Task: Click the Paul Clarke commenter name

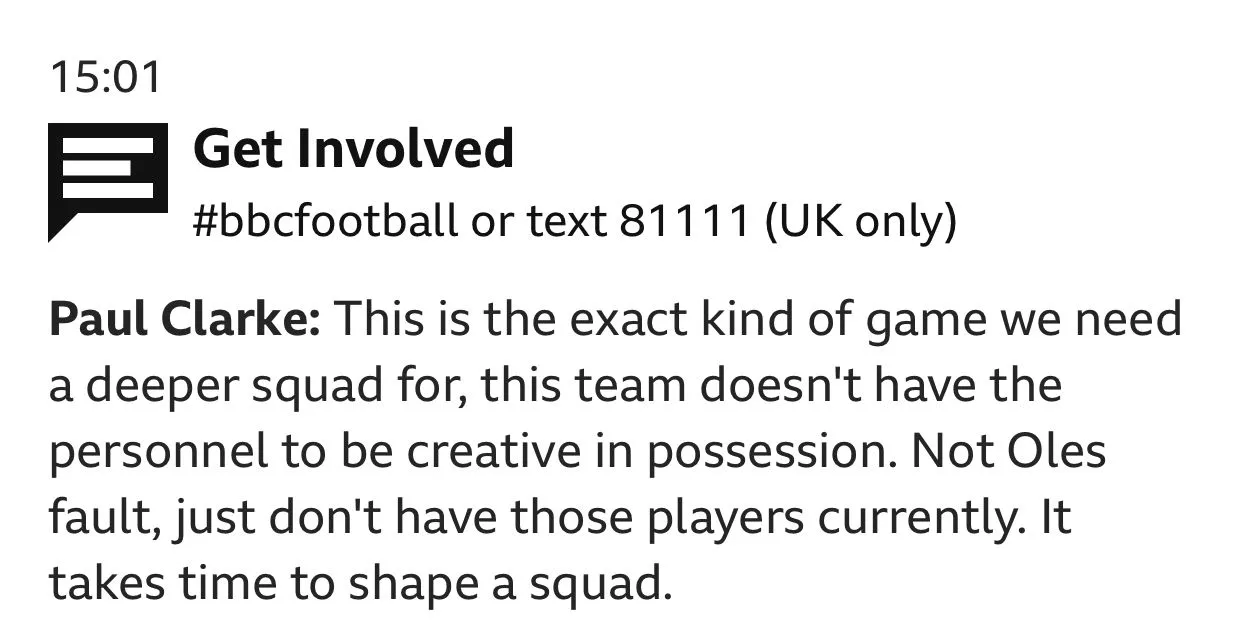Action: pyautogui.click(x=185, y=321)
